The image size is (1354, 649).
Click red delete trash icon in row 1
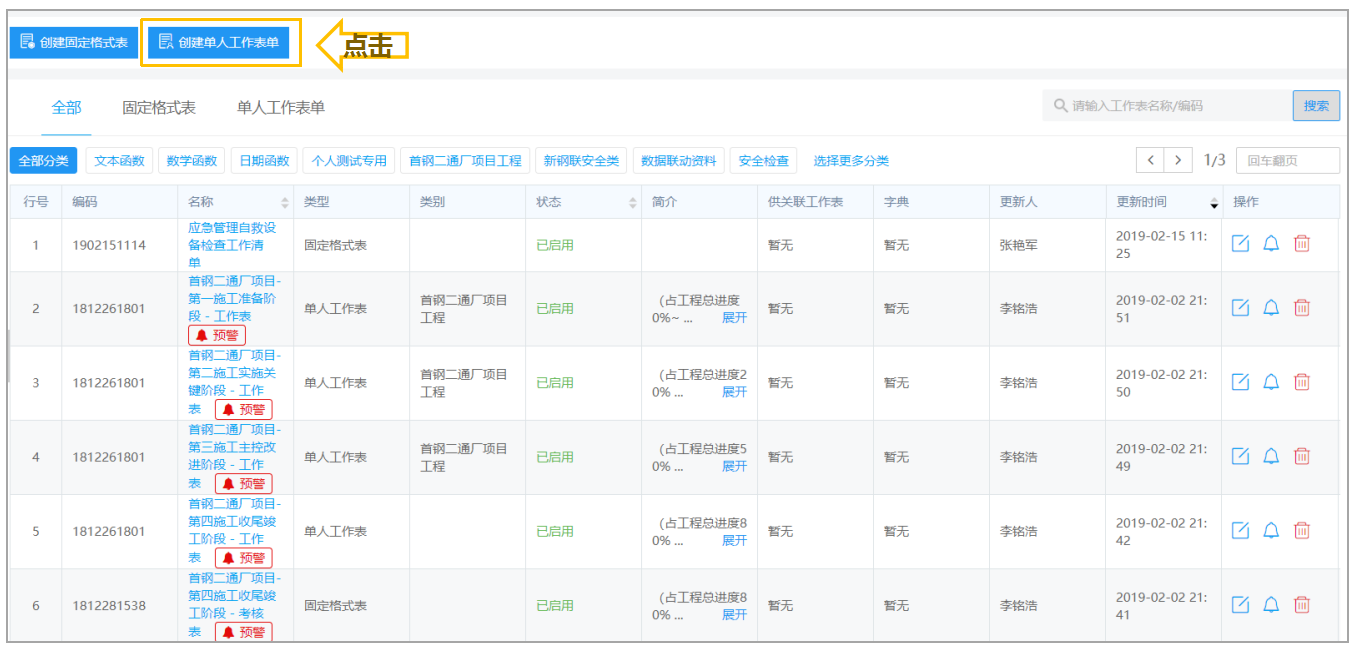[1302, 244]
